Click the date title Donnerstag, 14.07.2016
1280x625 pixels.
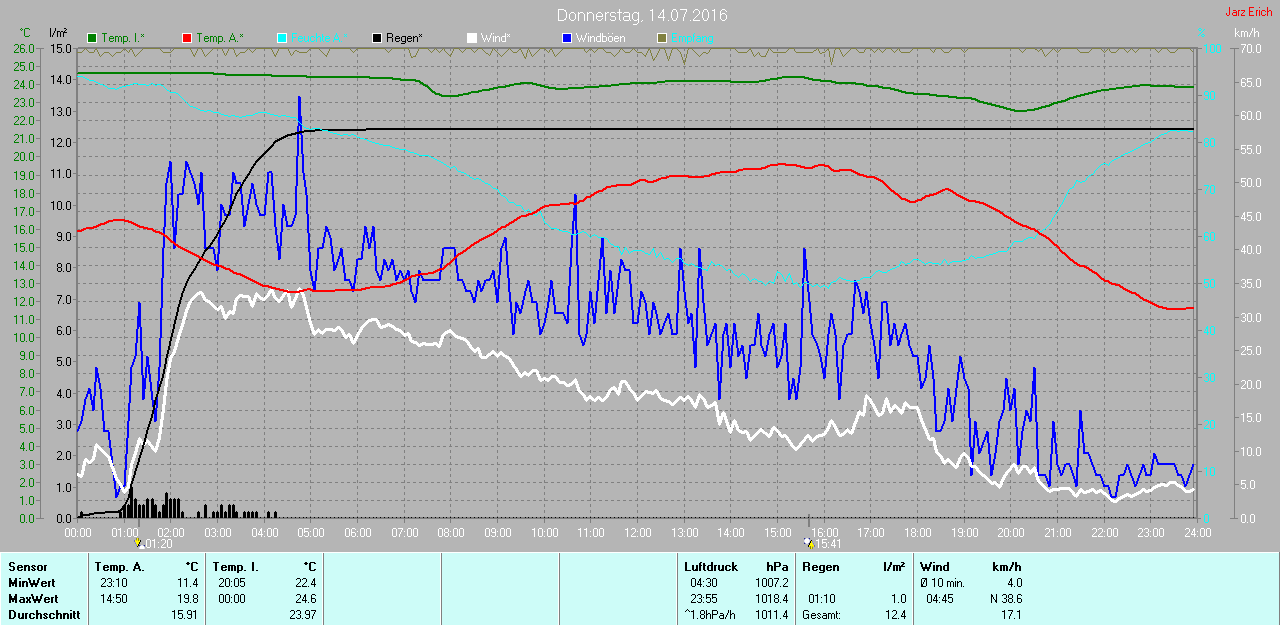(641, 16)
